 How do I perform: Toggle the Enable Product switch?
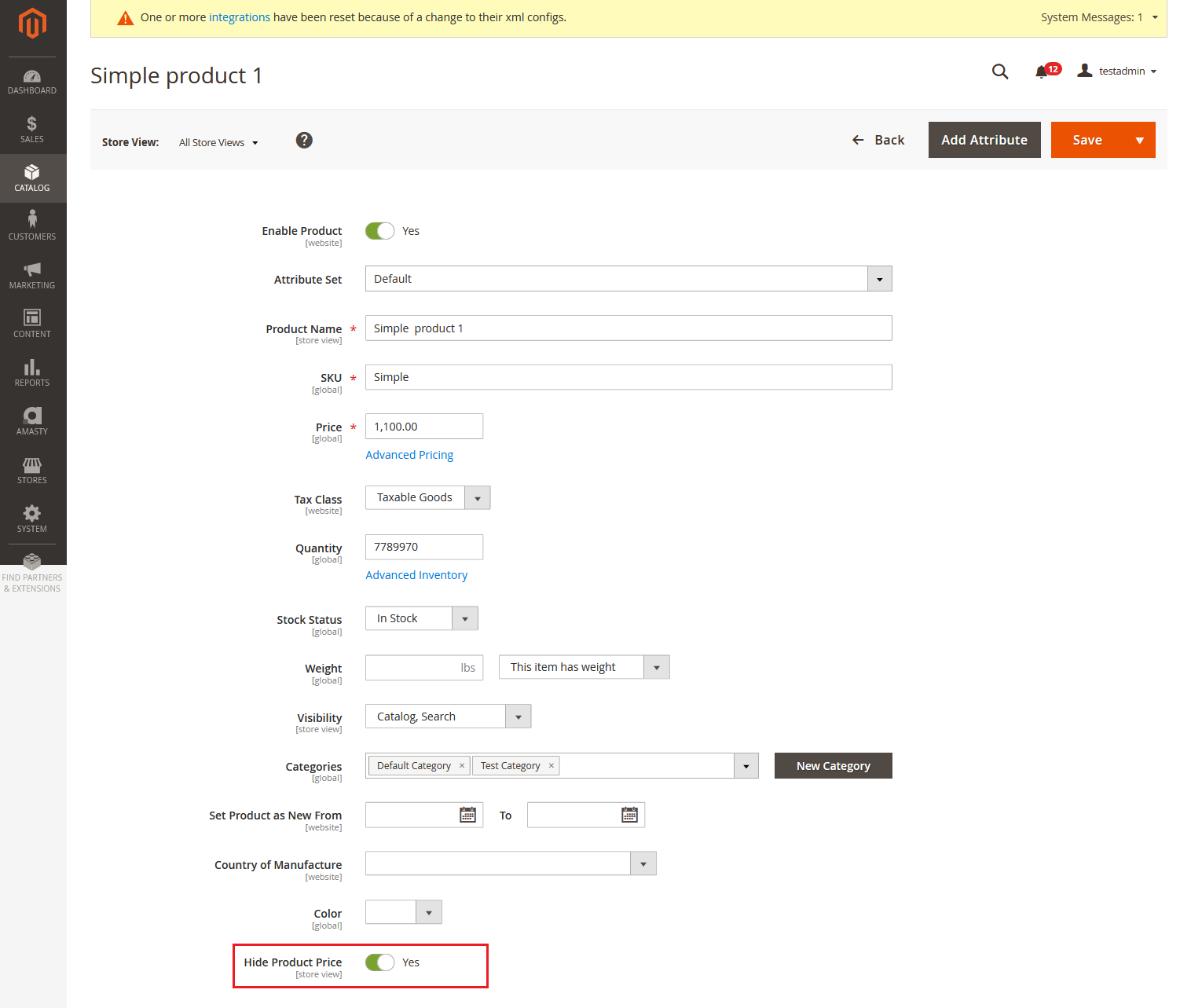pos(380,231)
